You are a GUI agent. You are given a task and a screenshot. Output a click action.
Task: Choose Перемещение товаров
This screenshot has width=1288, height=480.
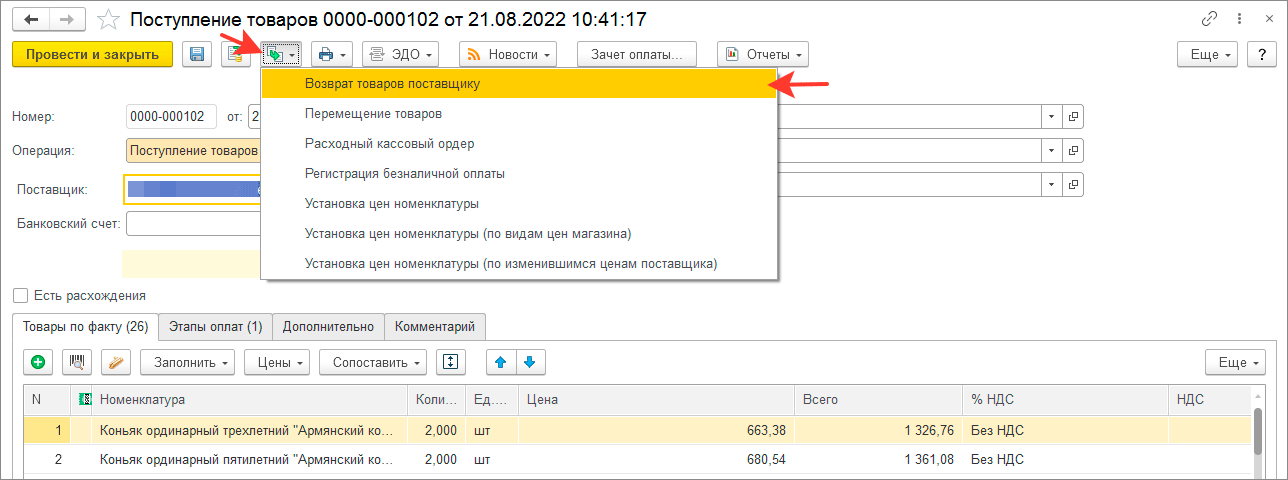pos(518,114)
